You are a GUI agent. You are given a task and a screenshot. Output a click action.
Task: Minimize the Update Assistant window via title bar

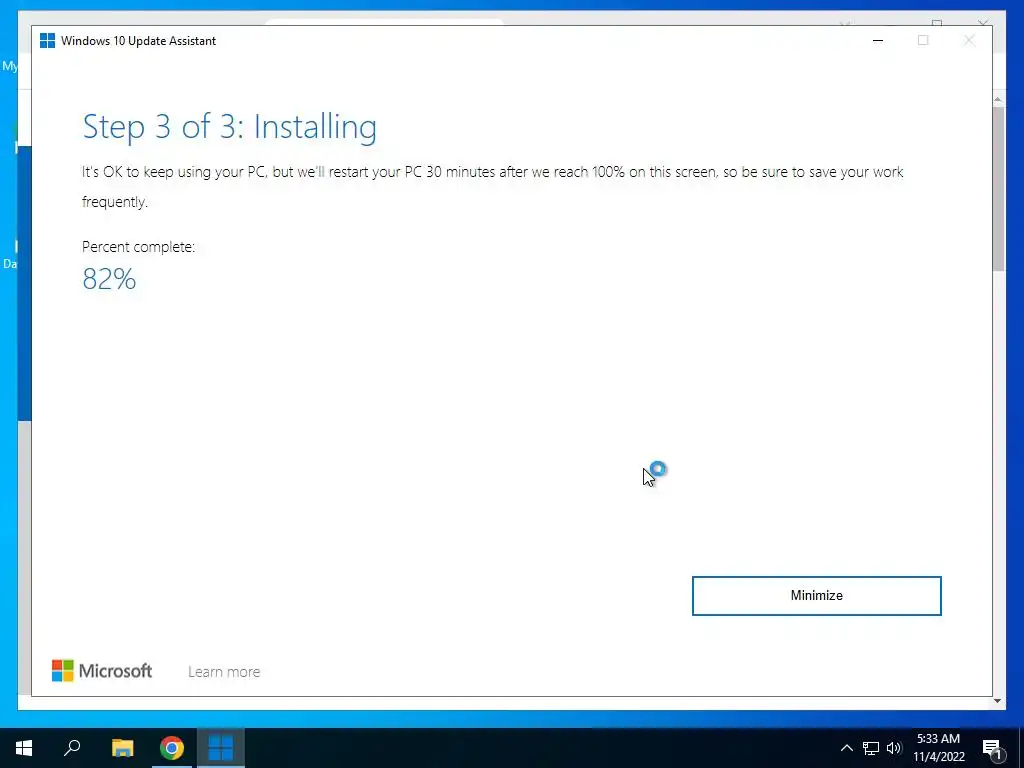tap(878, 40)
